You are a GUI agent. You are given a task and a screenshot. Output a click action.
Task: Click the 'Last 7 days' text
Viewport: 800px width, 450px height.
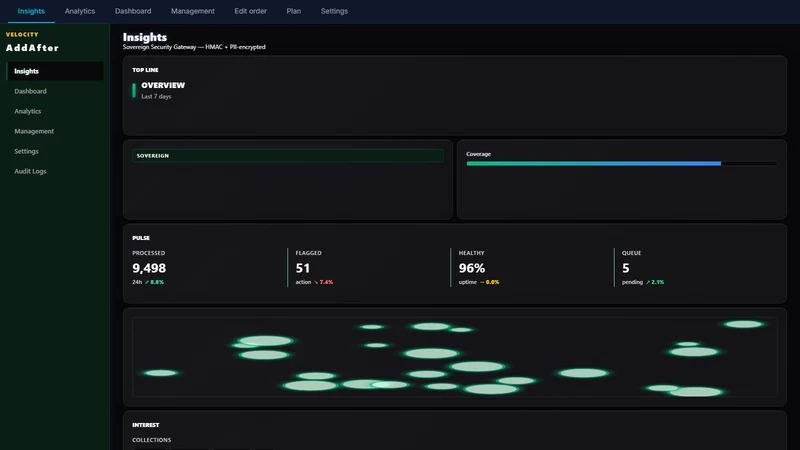pos(156,96)
